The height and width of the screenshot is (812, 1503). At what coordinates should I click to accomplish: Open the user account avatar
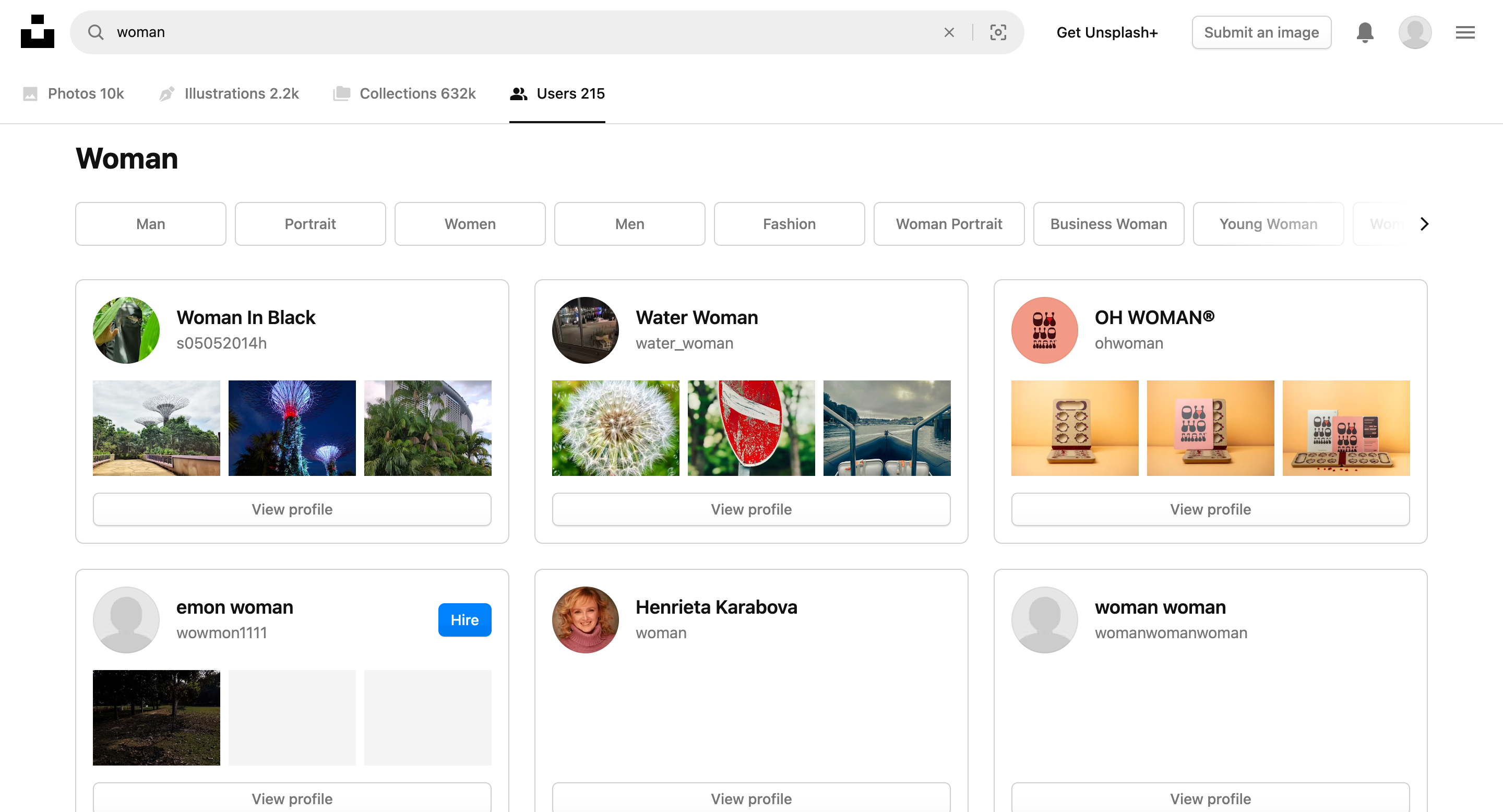(1415, 32)
